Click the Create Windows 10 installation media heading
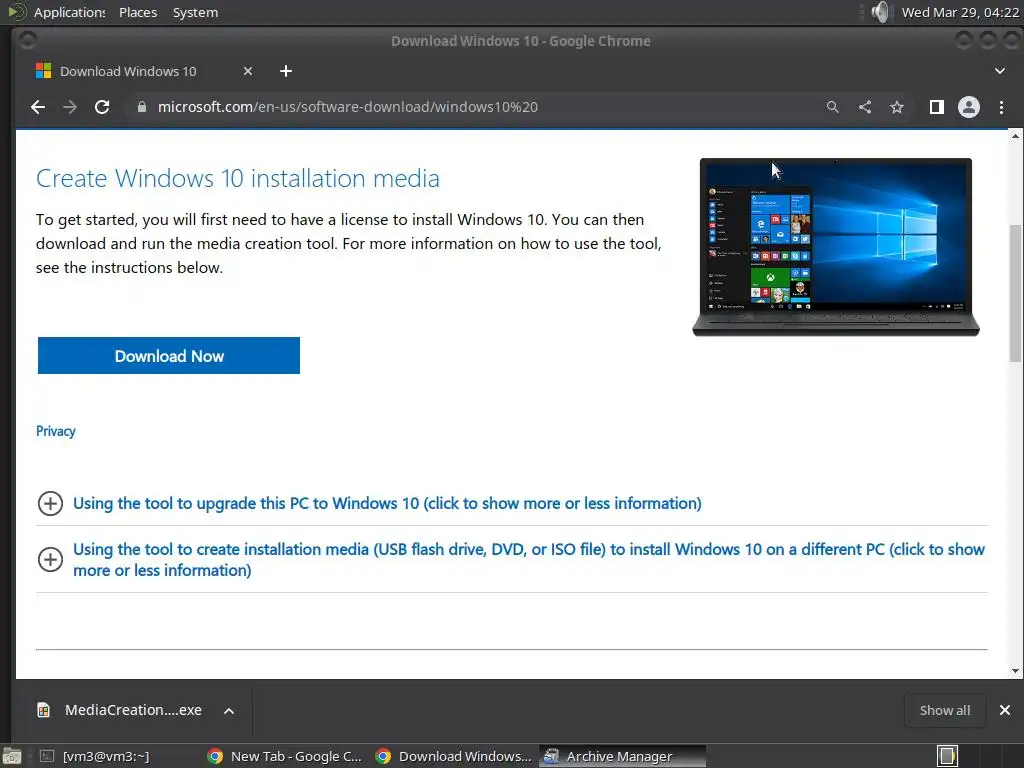The width and height of the screenshot is (1024, 768). point(238,178)
